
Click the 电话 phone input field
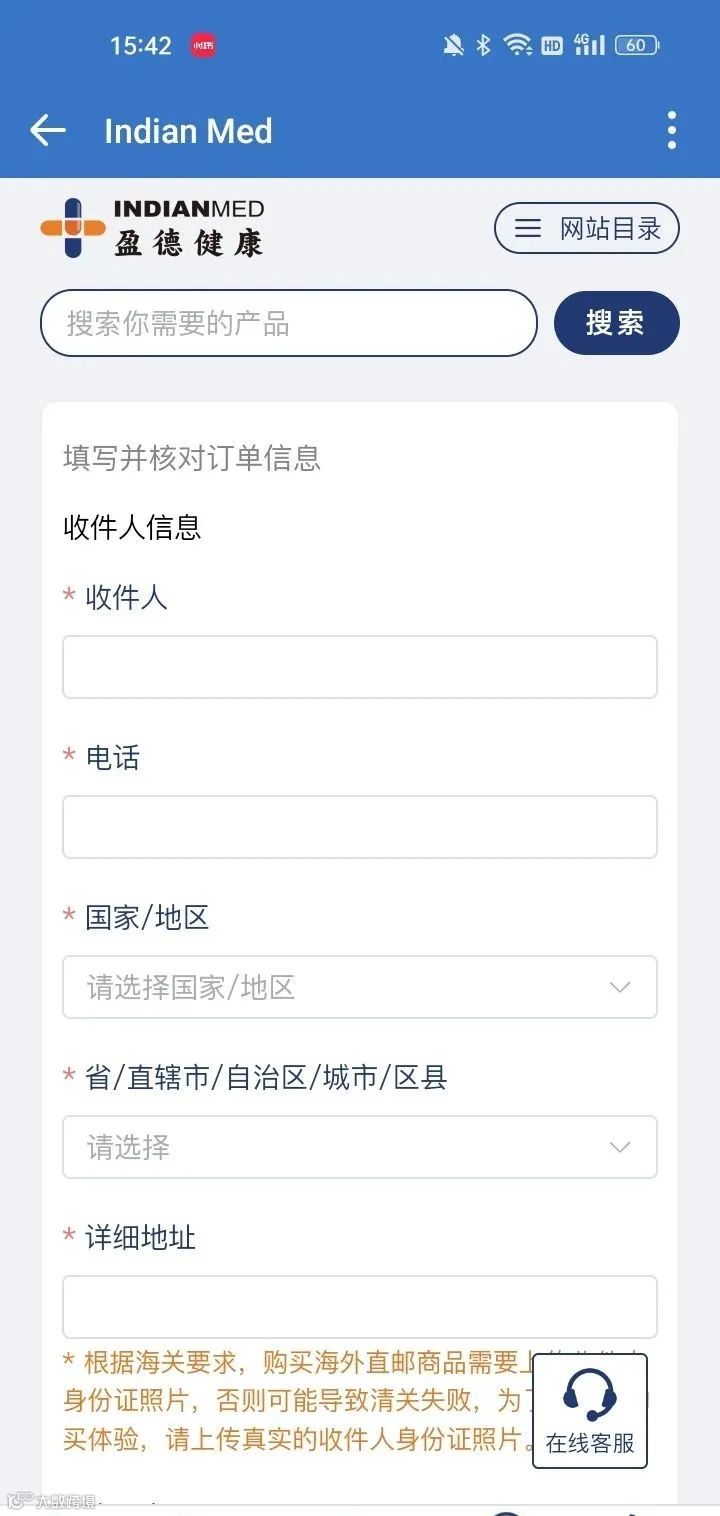359,827
